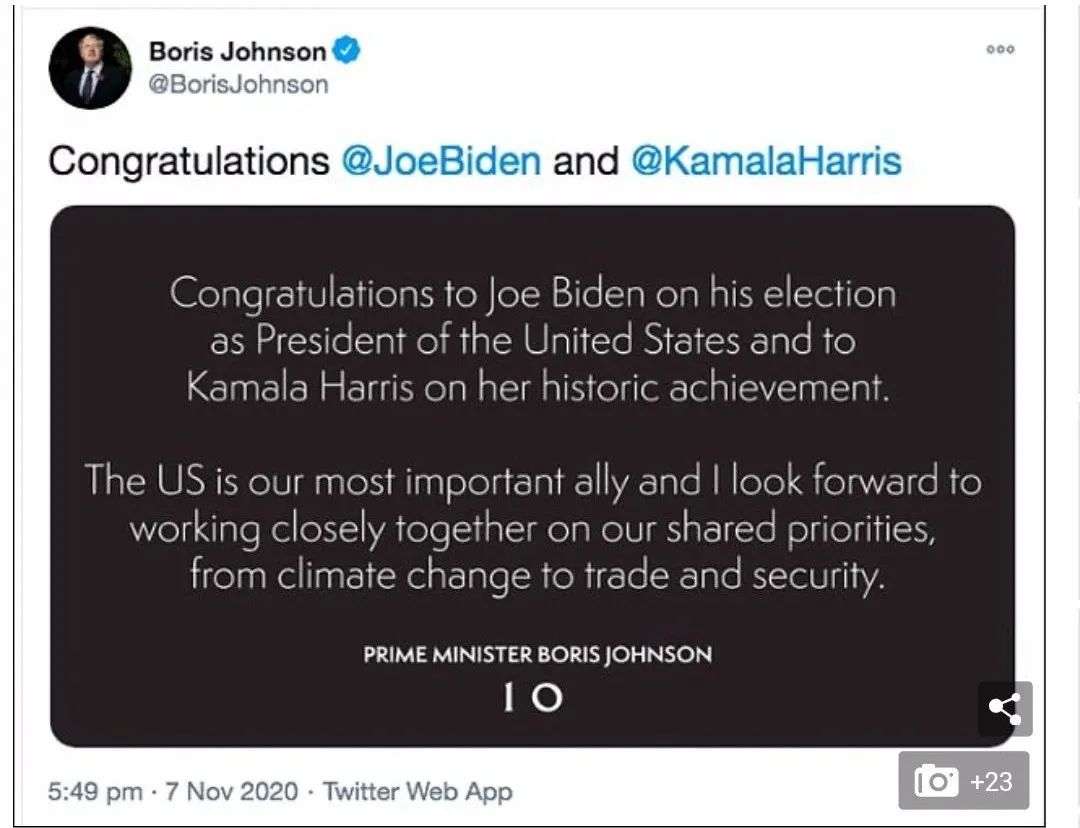Click the line 'from climate change to trade and security'
Viewport: 1080px width, 828px height.
pos(537,576)
